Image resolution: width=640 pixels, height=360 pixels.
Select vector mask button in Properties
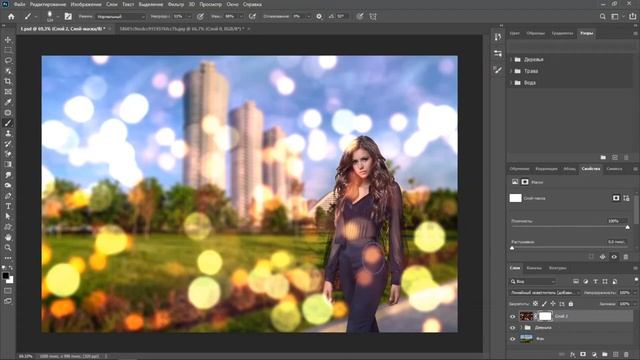pos(627,198)
